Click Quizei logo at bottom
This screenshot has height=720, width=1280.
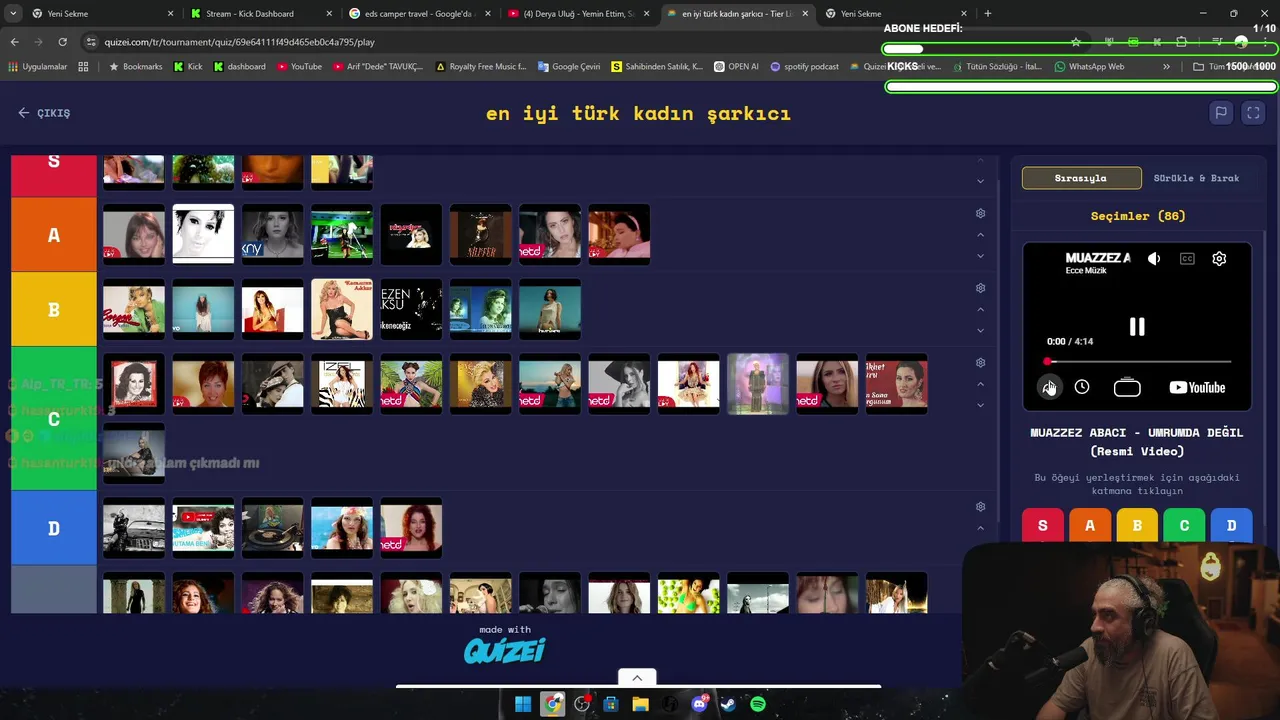tap(504, 651)
